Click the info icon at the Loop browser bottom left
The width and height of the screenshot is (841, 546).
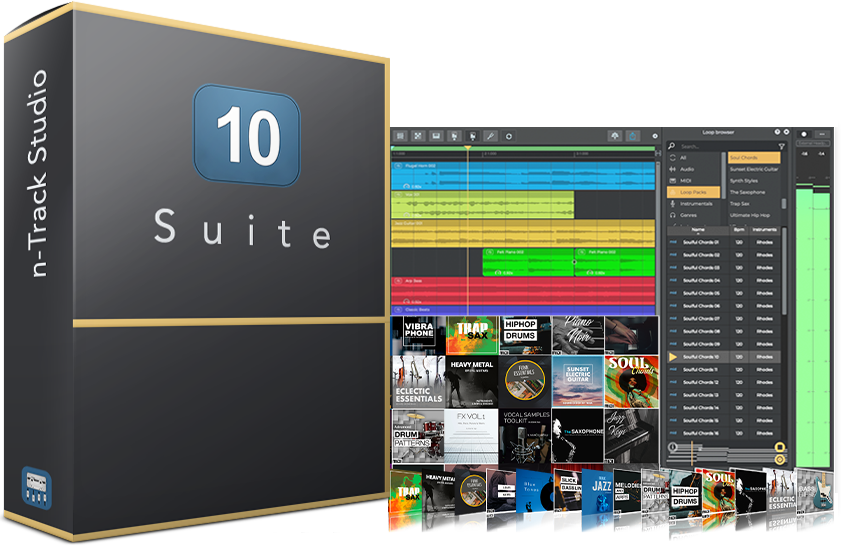click(x=673, y=447)
